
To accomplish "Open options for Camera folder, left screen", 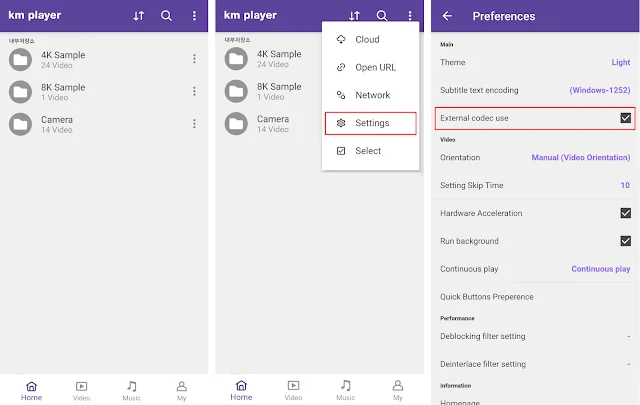I will (194, 124).
